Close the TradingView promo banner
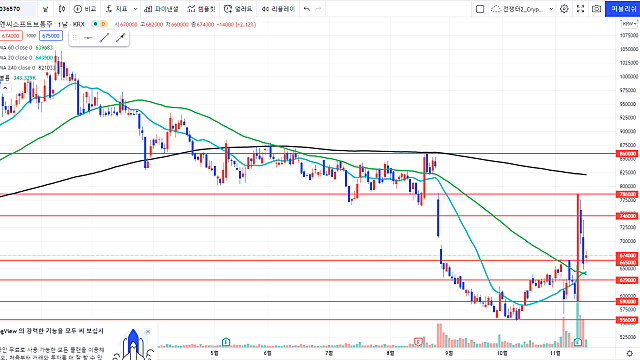 [148, 331]
